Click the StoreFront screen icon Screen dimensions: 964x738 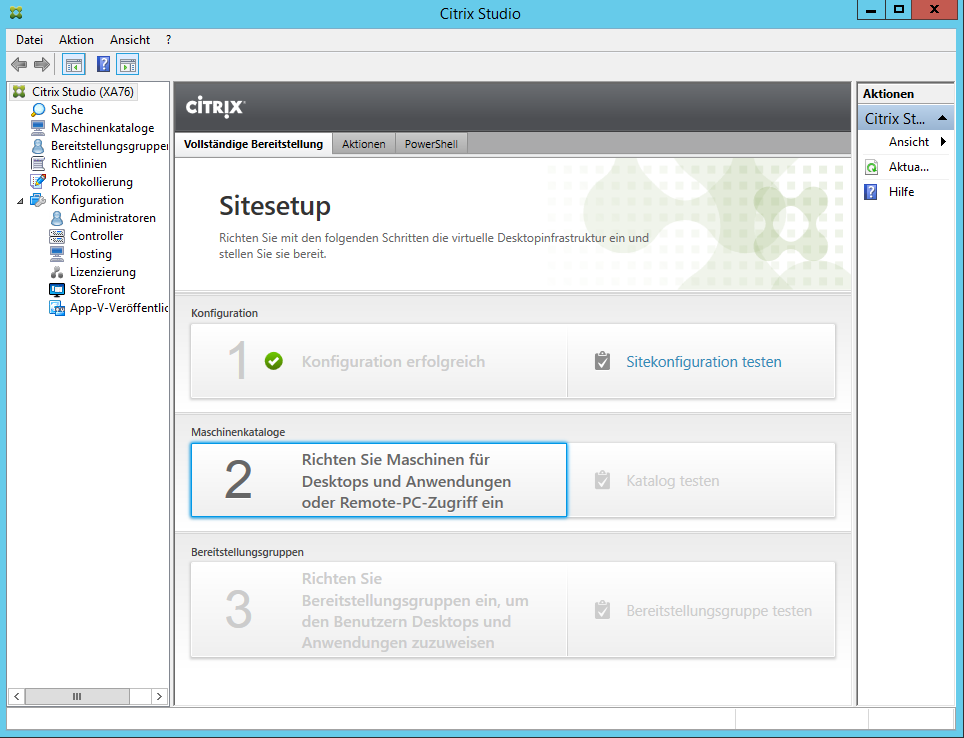(x=57, y=290)
